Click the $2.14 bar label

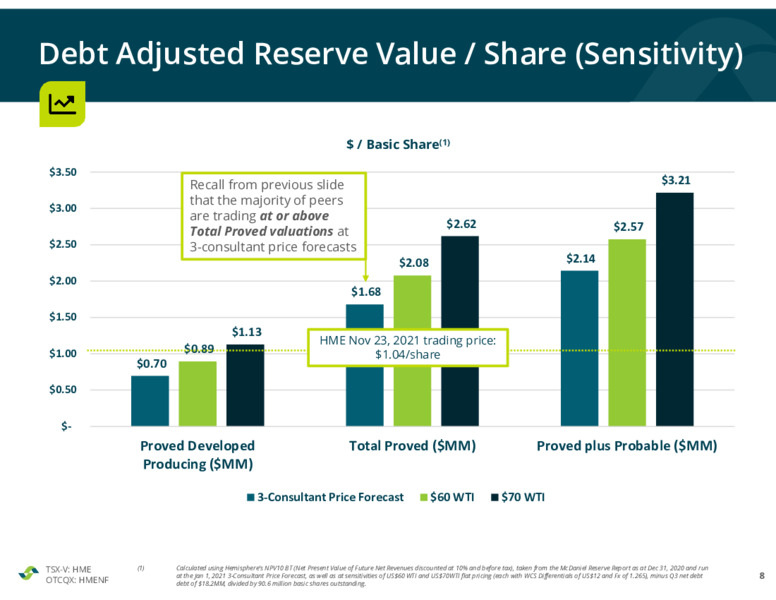(581, 258)
